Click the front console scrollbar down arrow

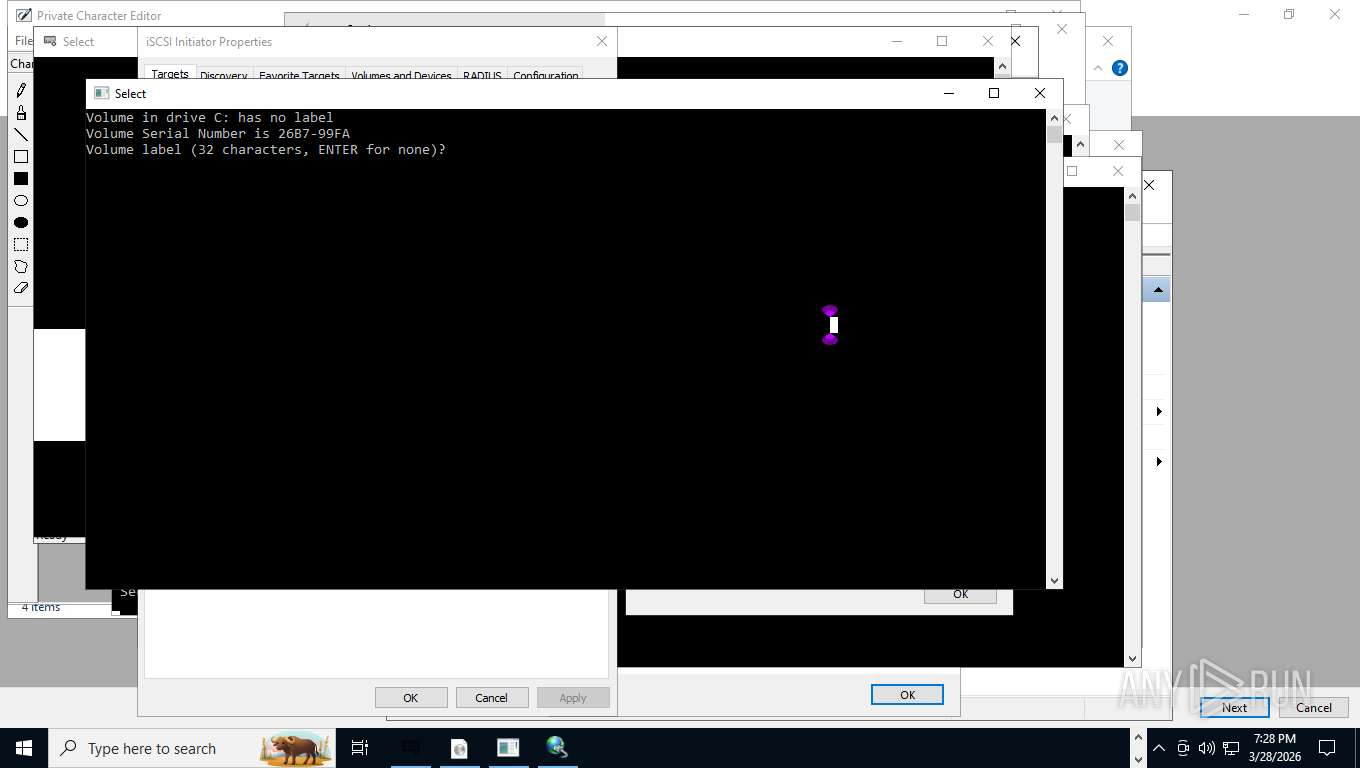[x=1054, y=581]
